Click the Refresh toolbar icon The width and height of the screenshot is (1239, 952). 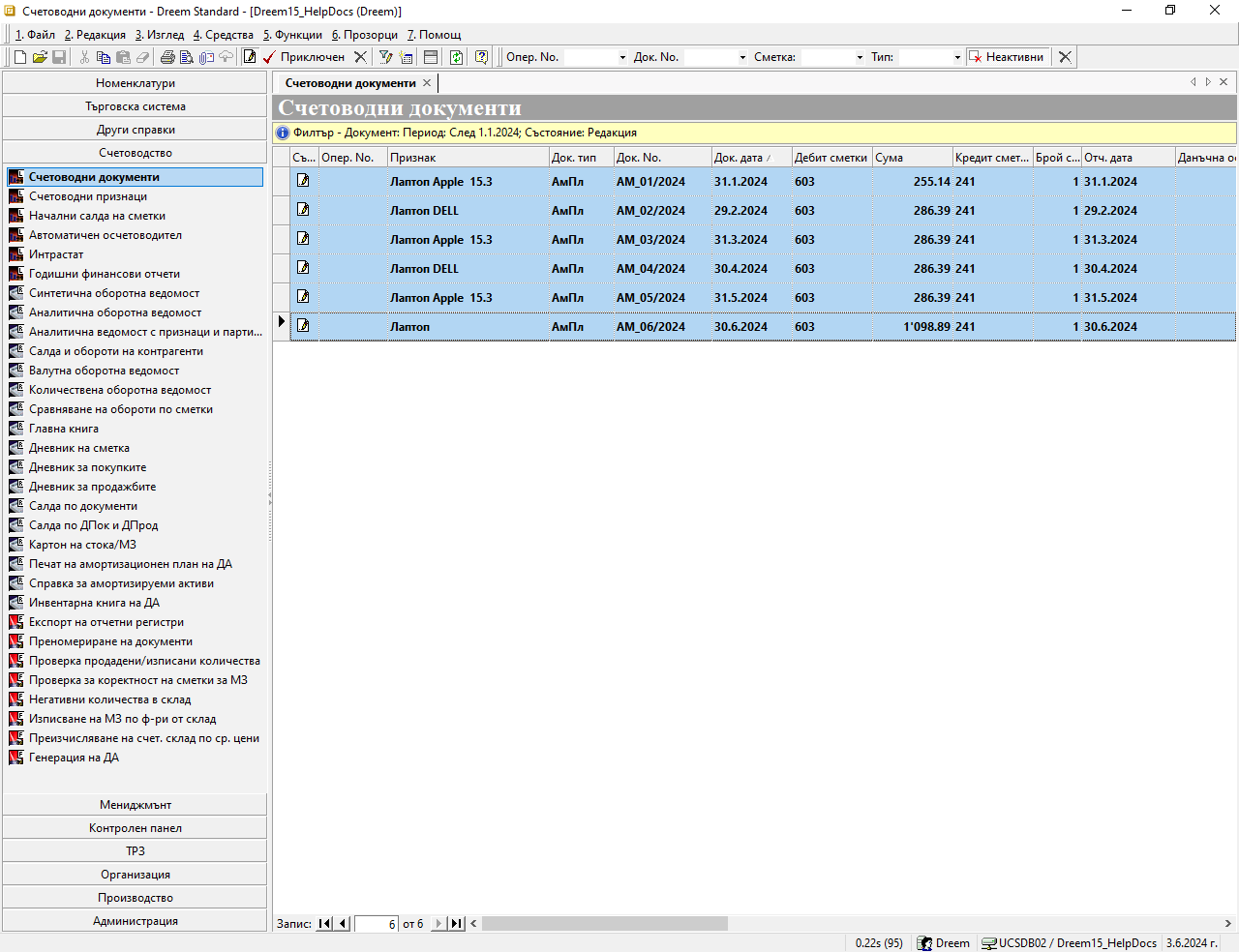456,57
